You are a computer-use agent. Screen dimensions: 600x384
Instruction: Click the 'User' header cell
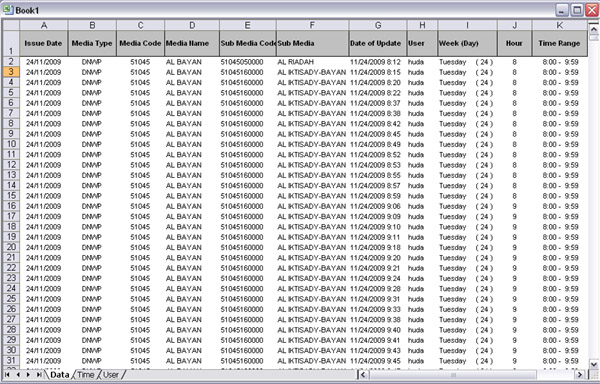tap(422, 43)
